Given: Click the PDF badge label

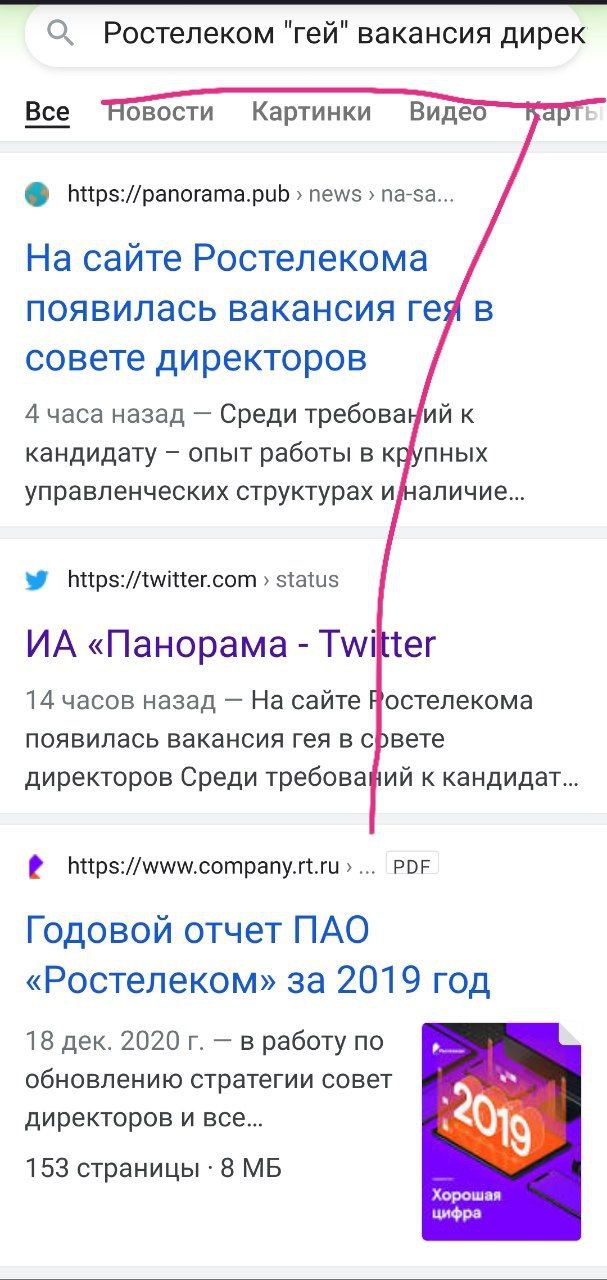Looking at the screenshot, I should pos(412,866).
